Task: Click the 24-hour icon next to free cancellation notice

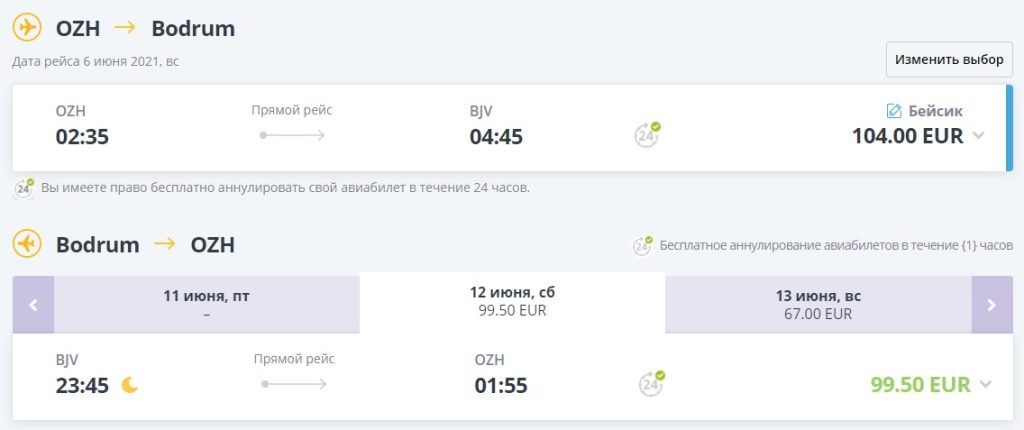Action: pyautogui.click(x=24, y=187)
